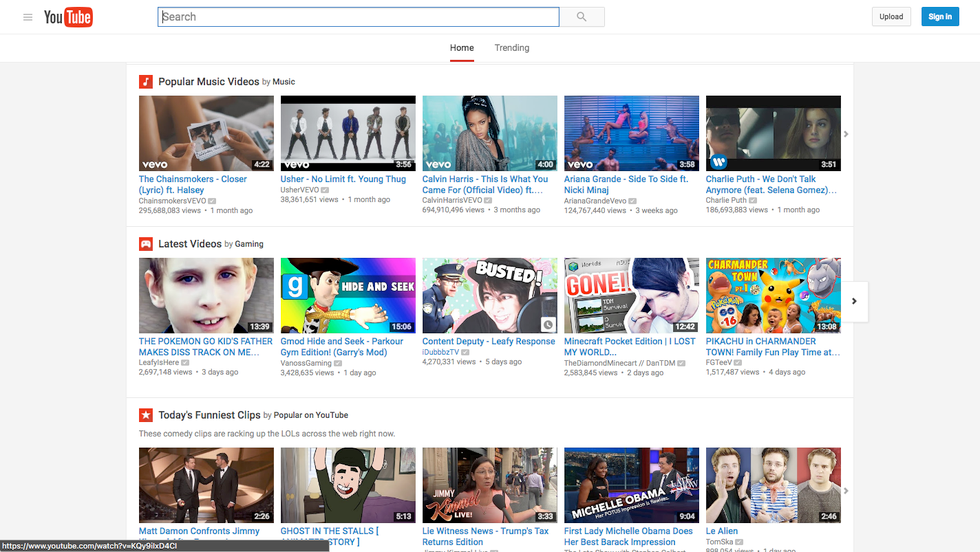980x552 pixels.
Task: Open the hamburger guide menu
Action: (x=27, y=17)
